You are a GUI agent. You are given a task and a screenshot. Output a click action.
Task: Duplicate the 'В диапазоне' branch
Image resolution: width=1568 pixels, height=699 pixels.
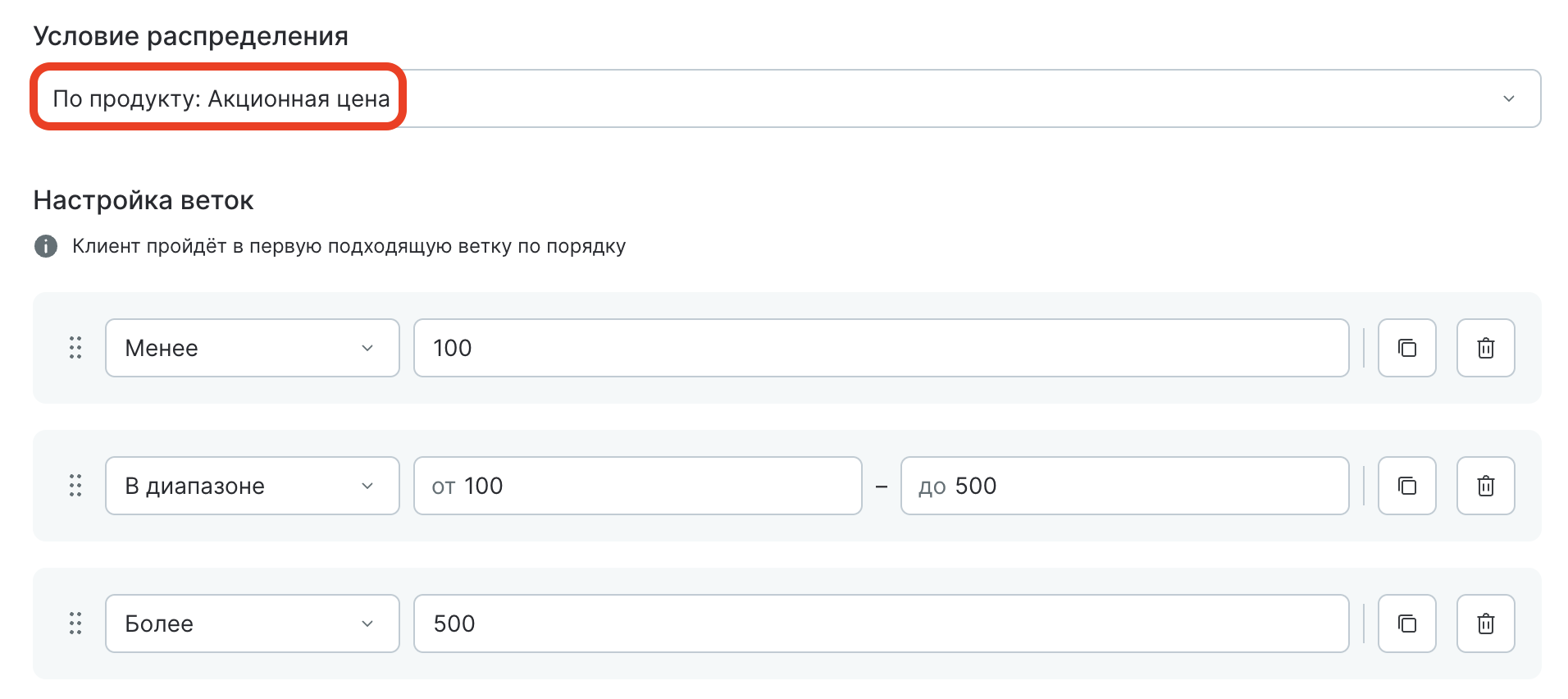(x=1406, y=486)
